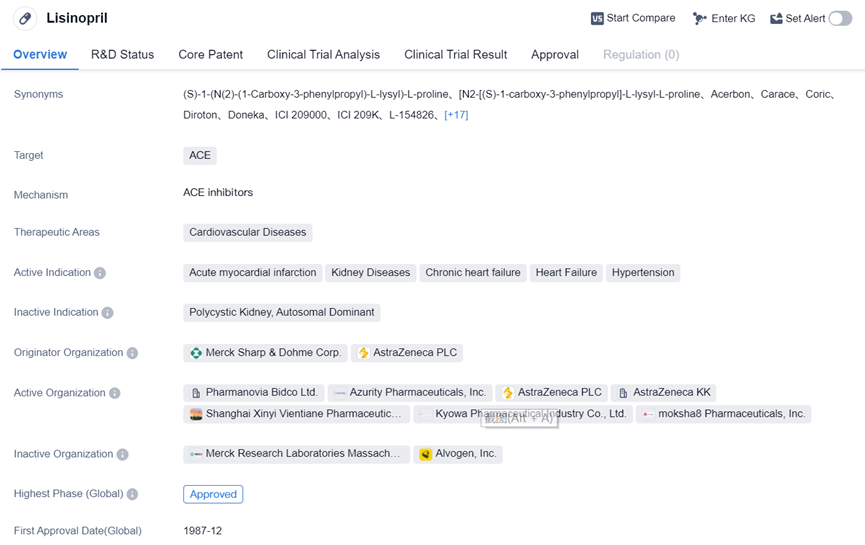The width and height of the screenshot is (865, 545).
Task: Open the Clinical Trial Analysis tab
Action: tap(323, 55)
